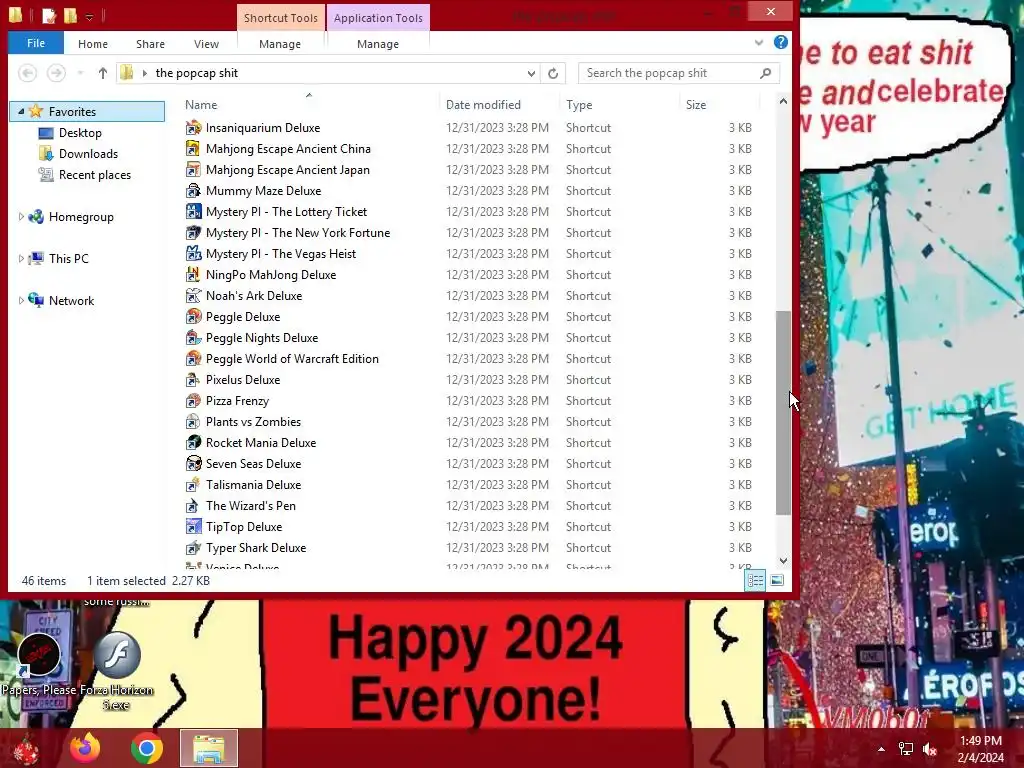Click the Forward navigation arrow
The image size is (1024, 768).
[x=56, y=73]
